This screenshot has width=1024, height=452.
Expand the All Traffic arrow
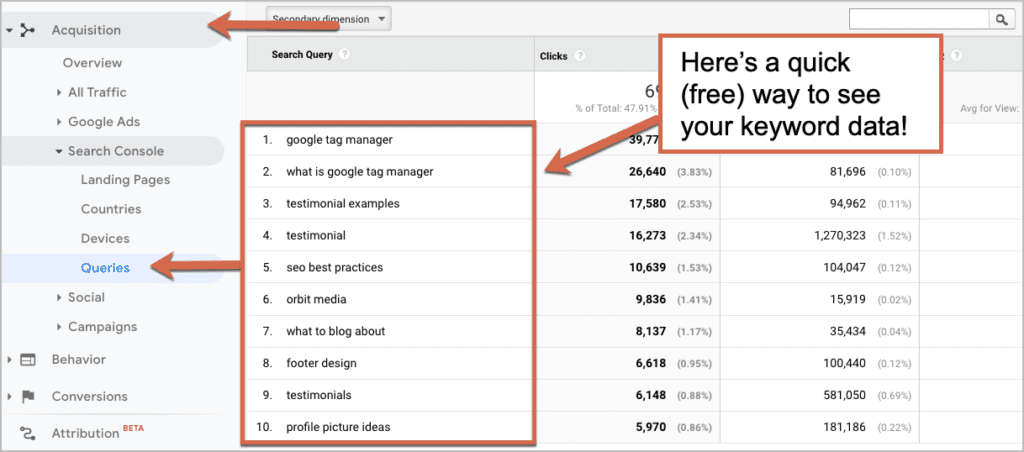click(x=59, y=93)
